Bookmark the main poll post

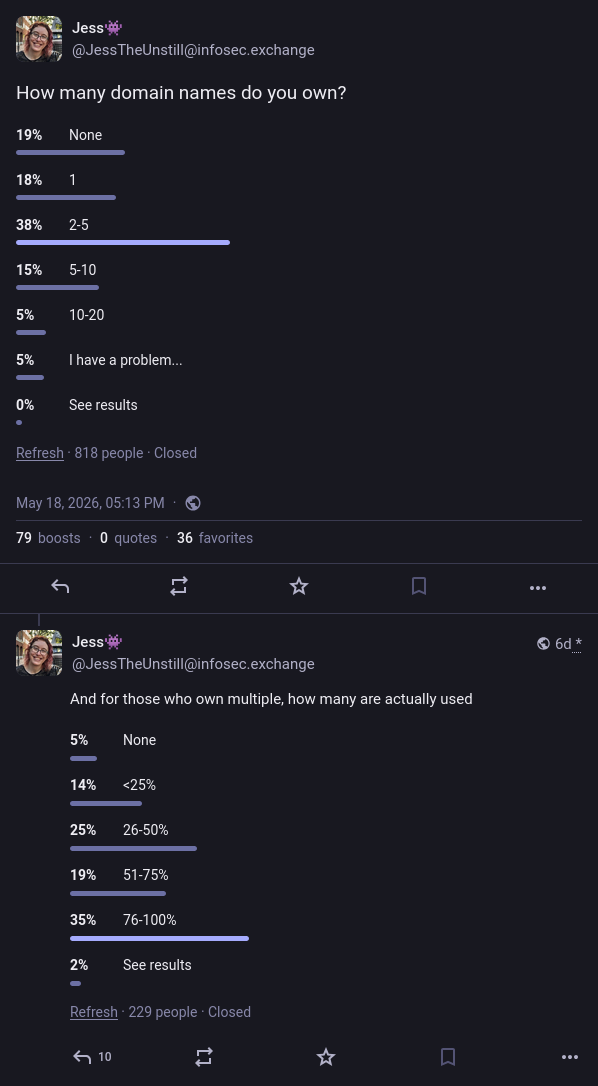coord(419,587)
